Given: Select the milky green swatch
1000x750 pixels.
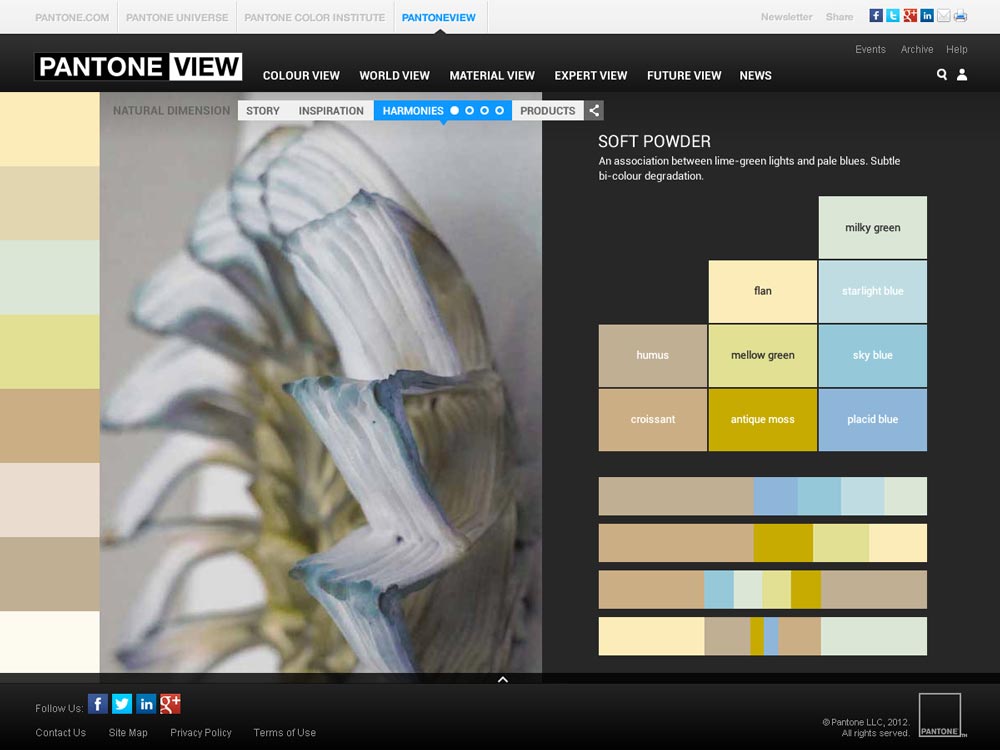Looking at the screenshot, I should point(872,228).
